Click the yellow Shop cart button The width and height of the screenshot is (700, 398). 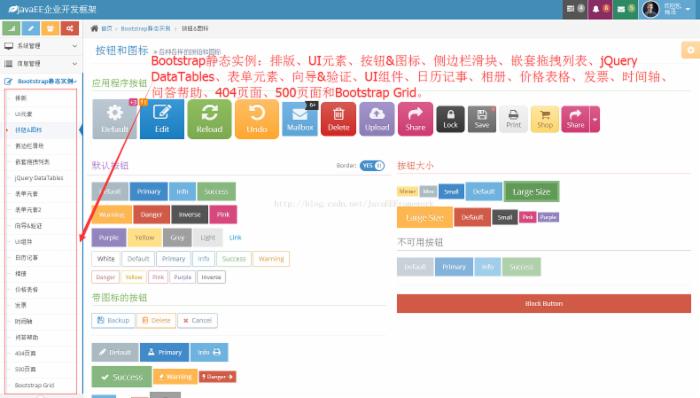pos(545,119)
